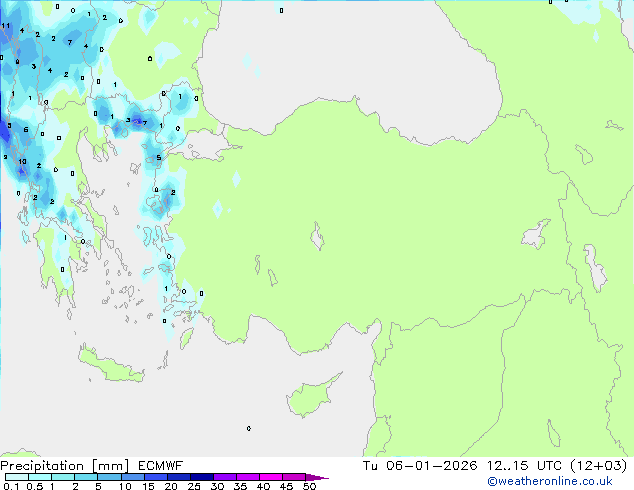Click the 15–20 mm legend swatch
This screenshot has width=634, height=490.
(x=156, y=477)
